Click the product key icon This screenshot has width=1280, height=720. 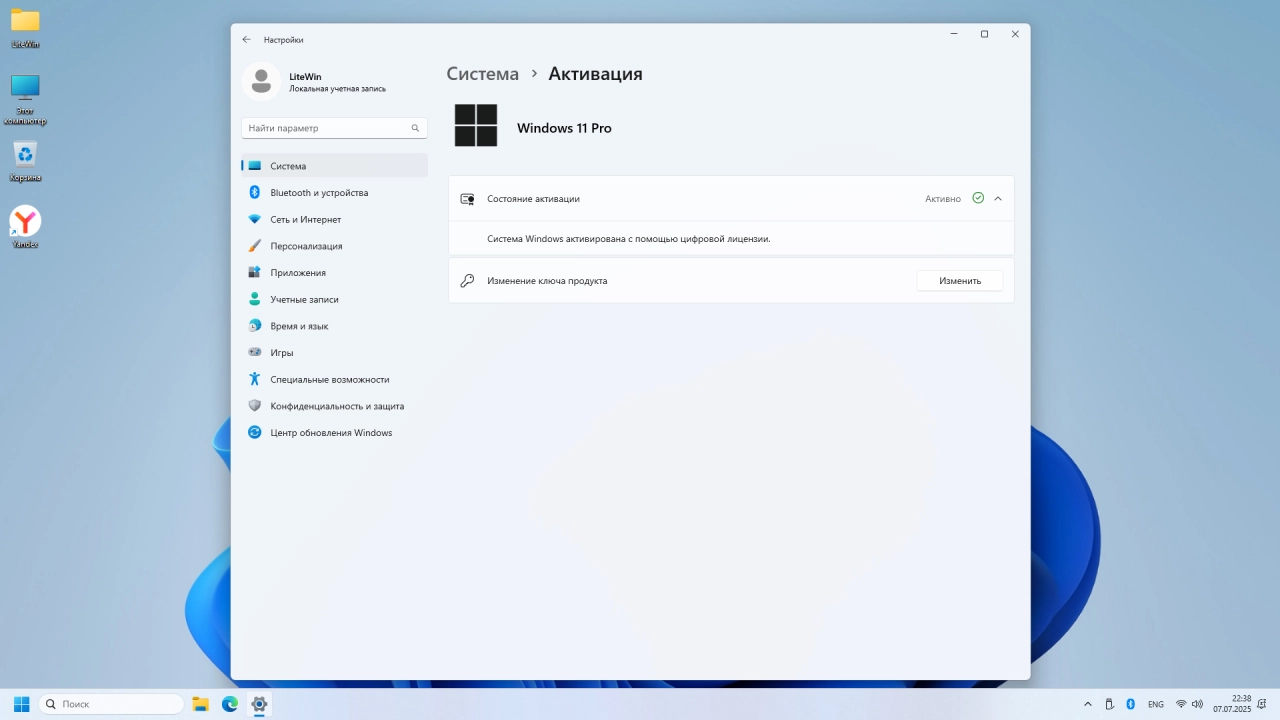point(467,281)
